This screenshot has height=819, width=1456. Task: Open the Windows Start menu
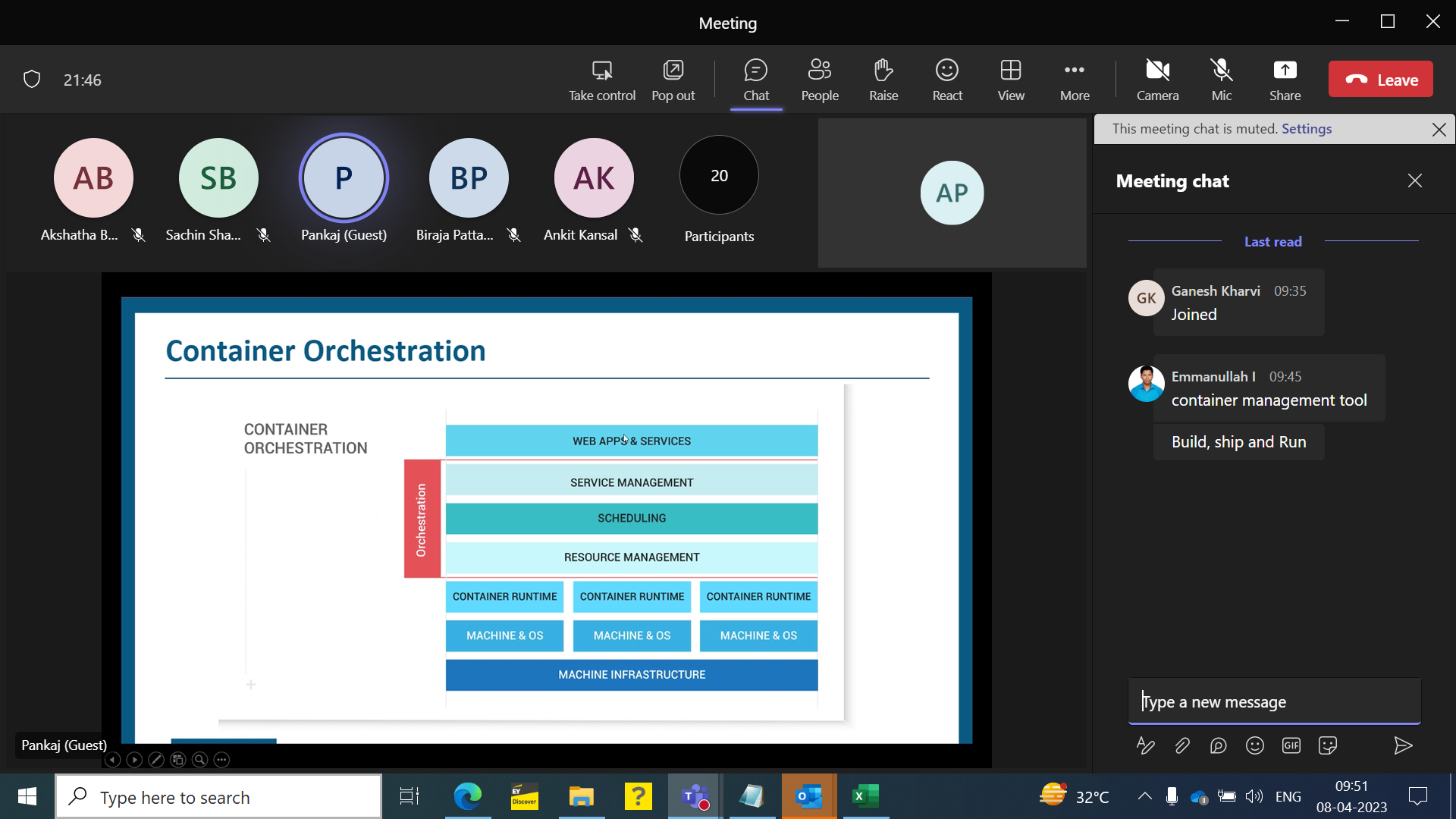(x=27, y=796)
